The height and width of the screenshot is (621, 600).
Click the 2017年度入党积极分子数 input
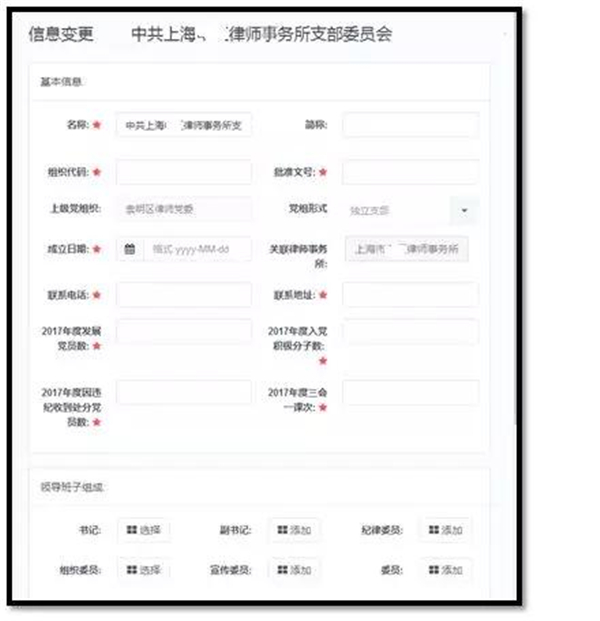tap(411, 331)
